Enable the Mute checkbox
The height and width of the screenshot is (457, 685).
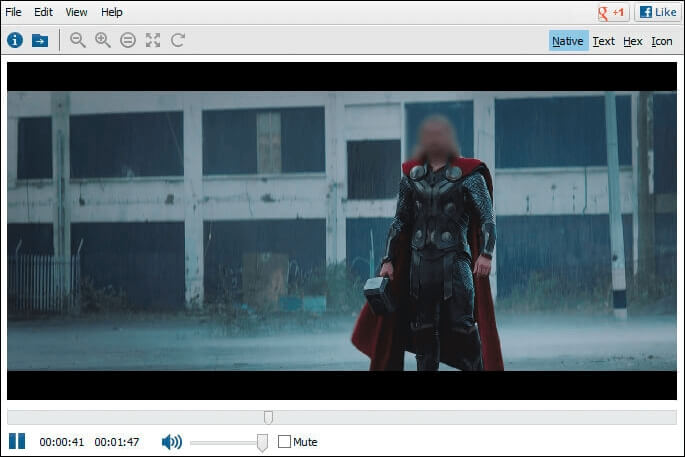pos(284,442)
